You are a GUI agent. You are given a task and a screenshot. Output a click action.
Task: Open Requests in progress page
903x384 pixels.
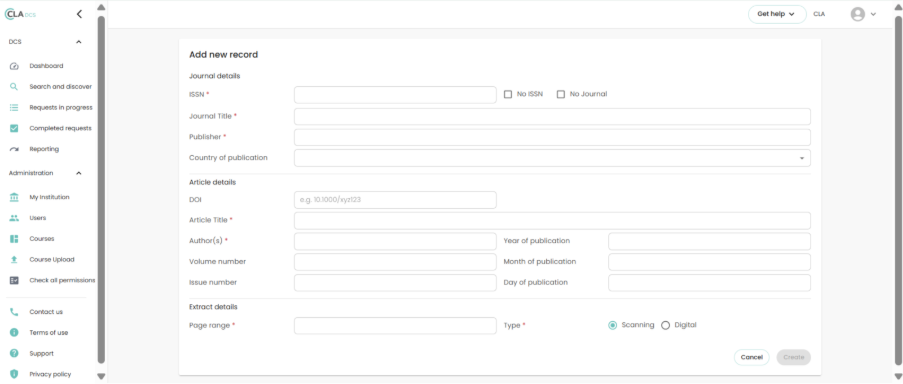60,108
